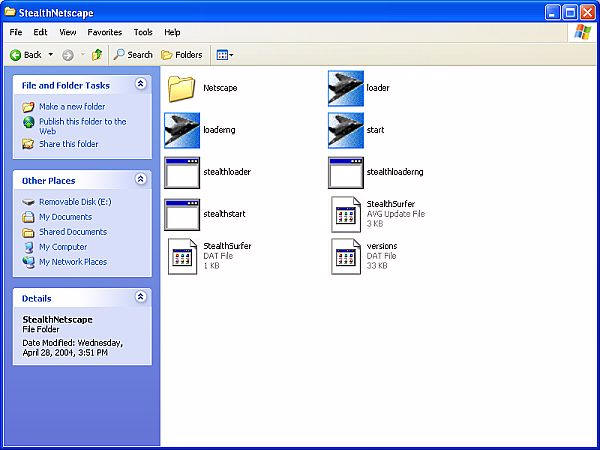Toggle the Folders pane button
This screenshot has height=450, width=600.
(181, 55)
